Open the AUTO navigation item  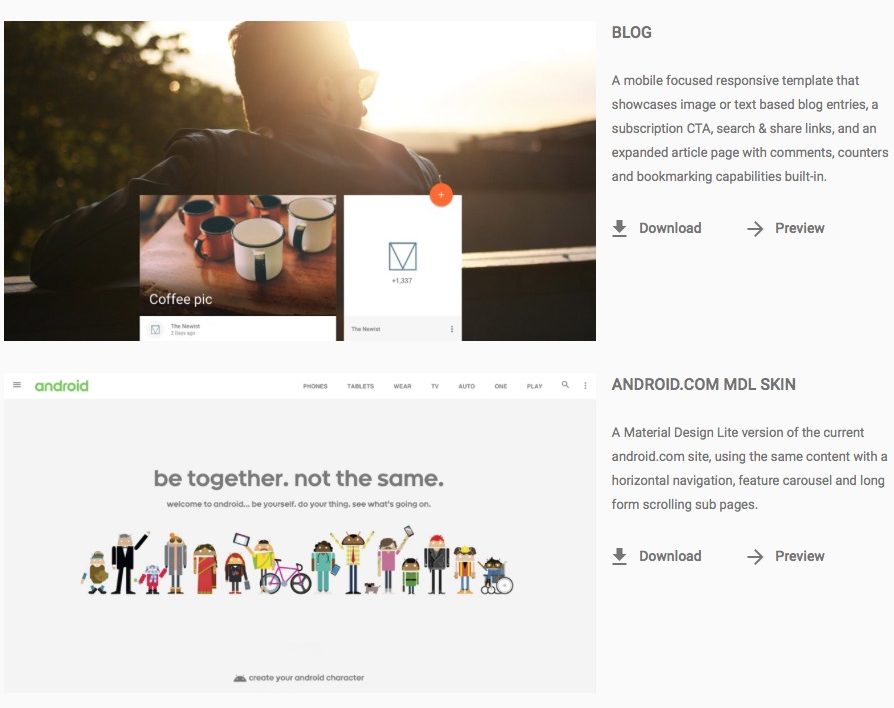[x=466, y=386]
